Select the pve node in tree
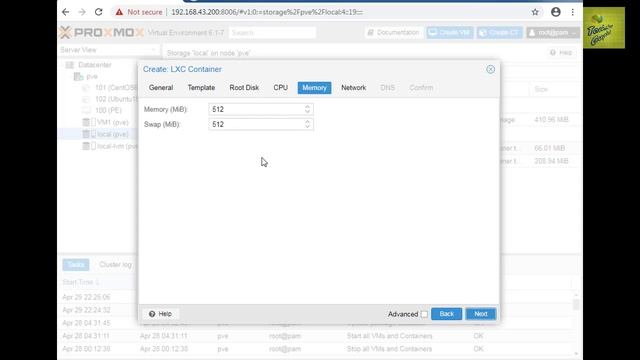 [x=92, y=76]
